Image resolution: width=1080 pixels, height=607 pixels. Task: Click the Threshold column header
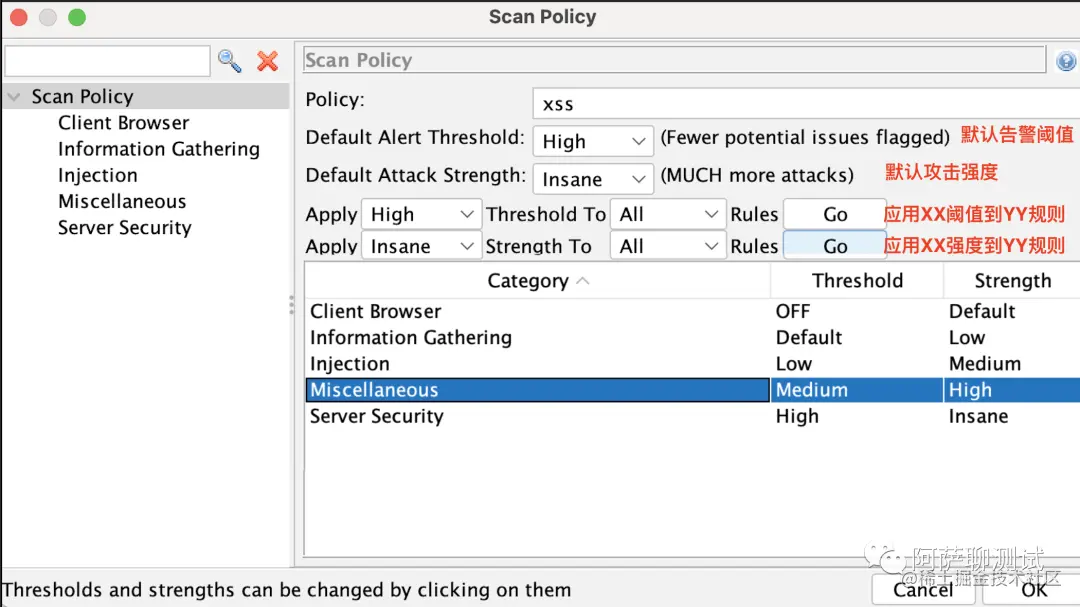coord(857,280)
